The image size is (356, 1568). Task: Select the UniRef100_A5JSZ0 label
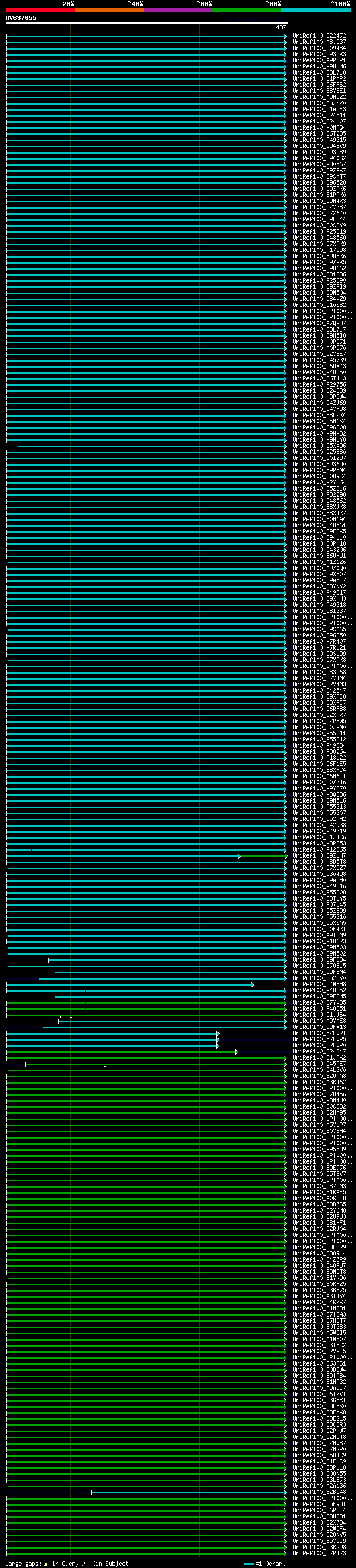pos(319,103)
